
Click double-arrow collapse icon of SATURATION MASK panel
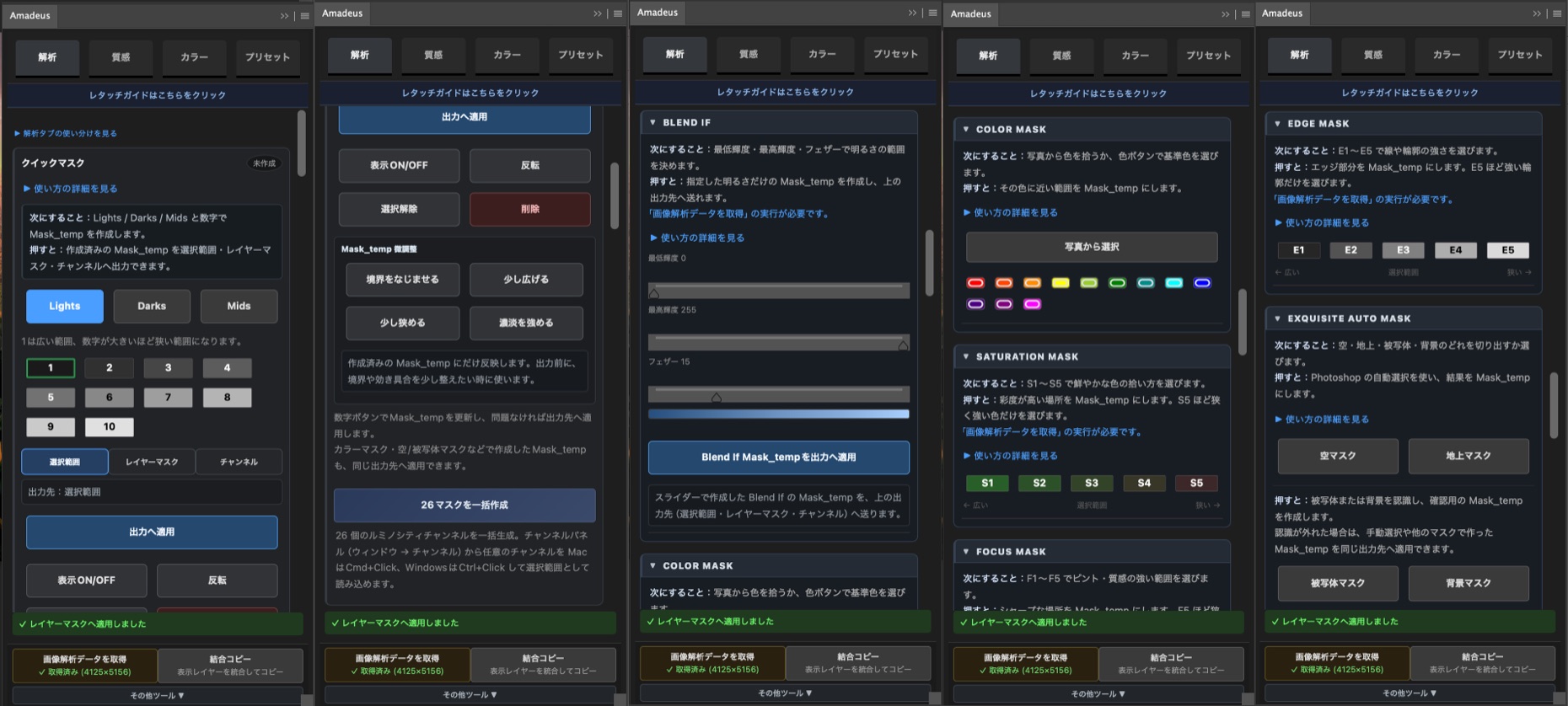[x=1226, y=14]
